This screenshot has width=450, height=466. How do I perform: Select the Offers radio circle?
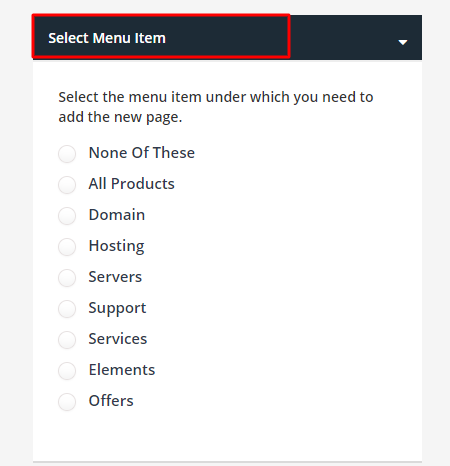pos(67,402)
